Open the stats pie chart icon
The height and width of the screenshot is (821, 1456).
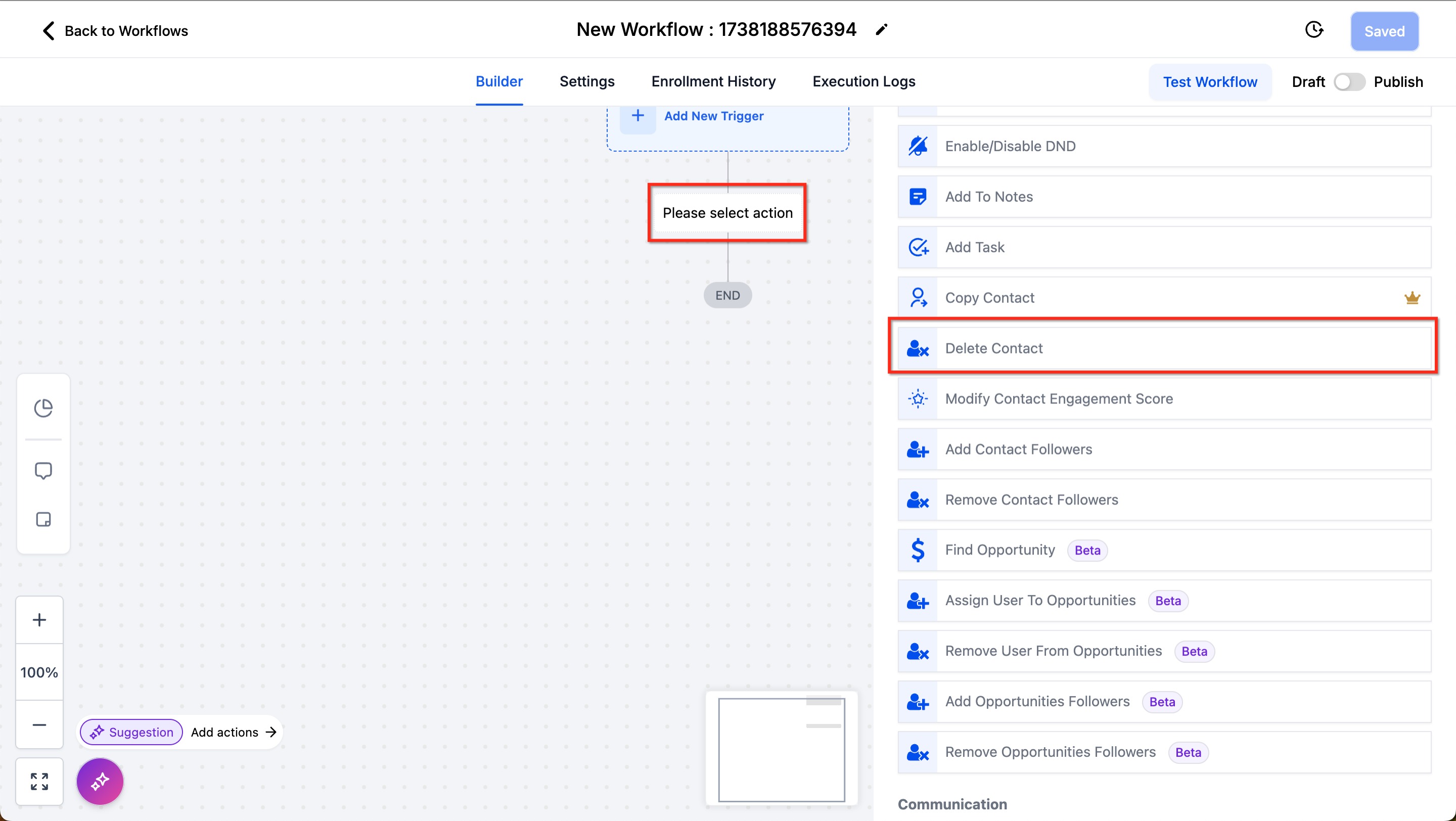point(43,407)
